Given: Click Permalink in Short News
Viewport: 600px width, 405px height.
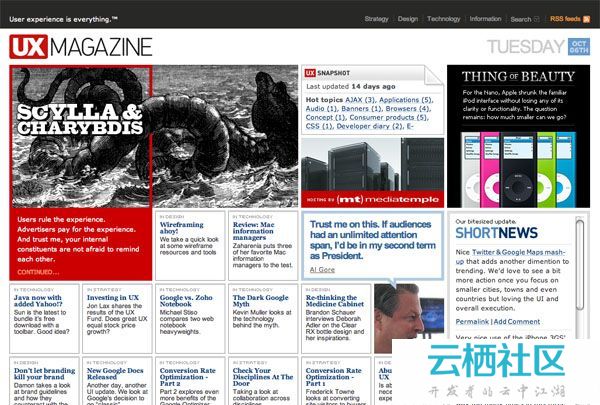Looking at the screenshot, I should click(x=472, y=321).
